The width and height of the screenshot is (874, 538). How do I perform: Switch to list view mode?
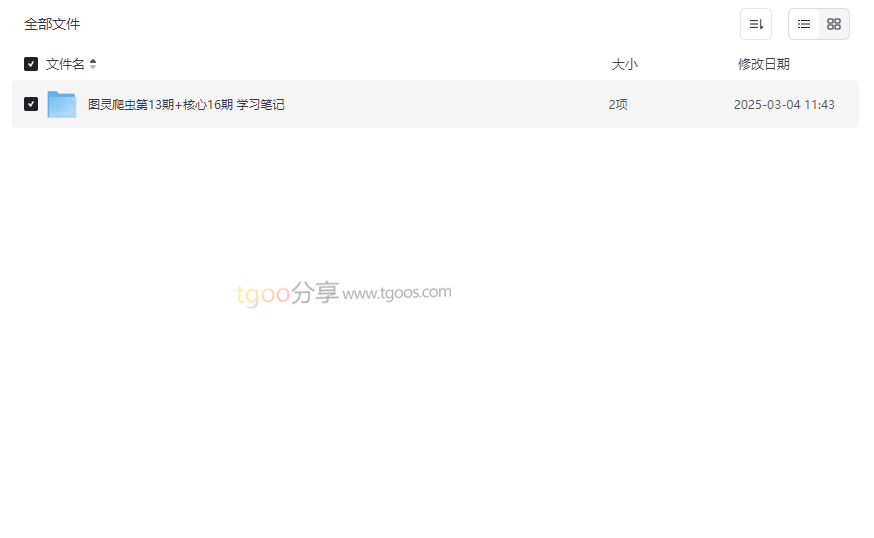(x=803, y=24)
